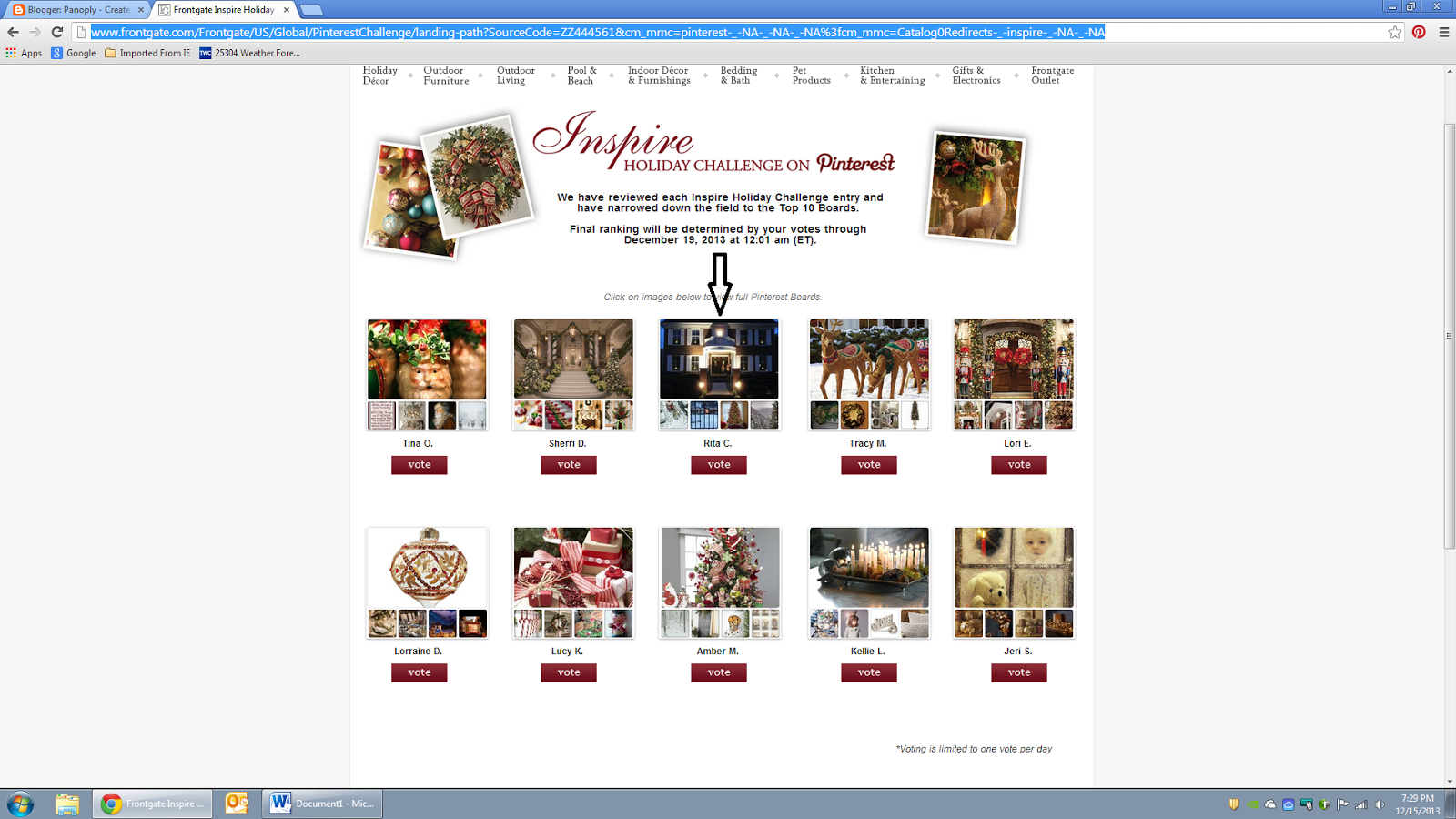
Task: Open the Holiday Décor menu
Action: coord(380,76)
